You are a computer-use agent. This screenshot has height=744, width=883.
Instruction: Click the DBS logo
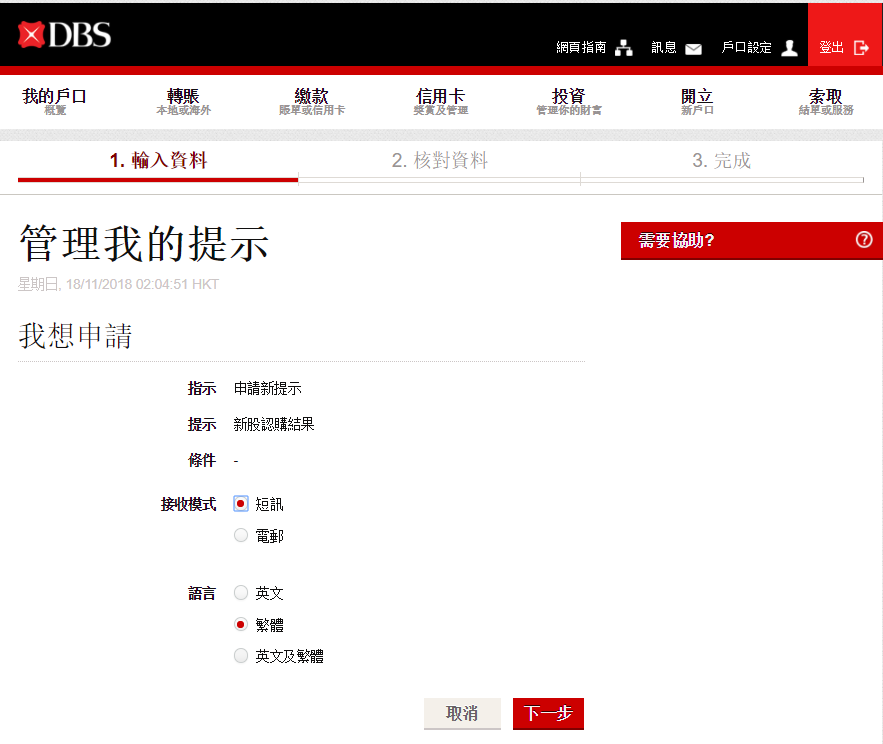click(x=65, y=35)
